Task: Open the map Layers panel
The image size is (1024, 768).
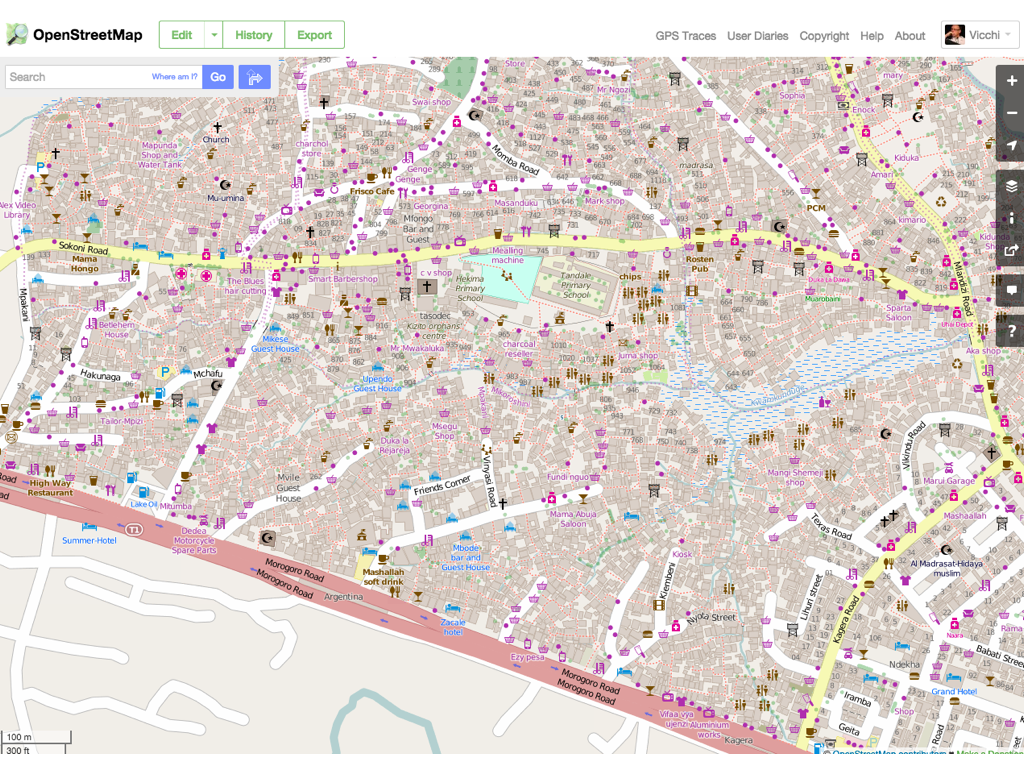Action: 1012,187
